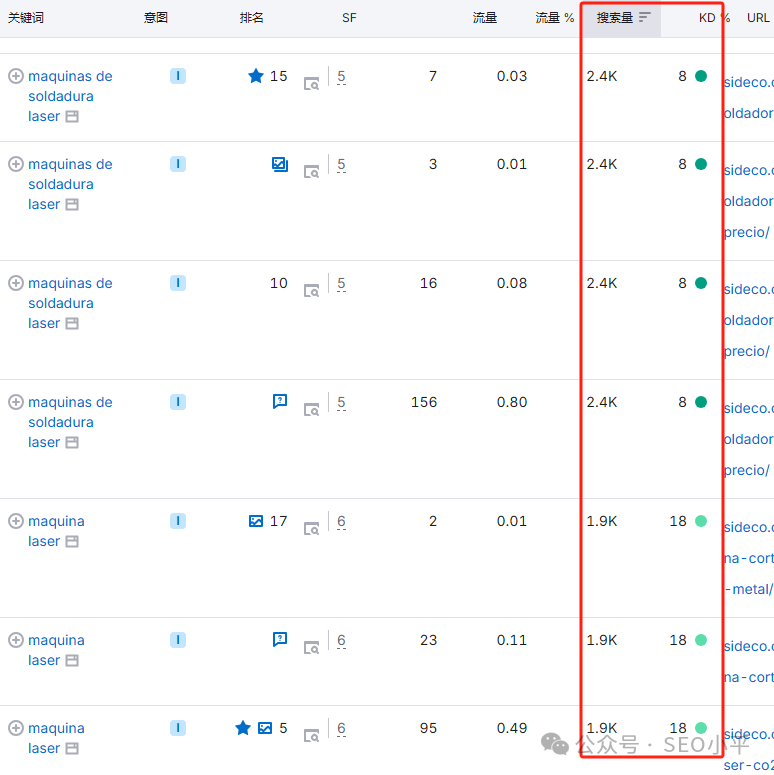Click traffic percentage 0.49

tap(512, 728)
